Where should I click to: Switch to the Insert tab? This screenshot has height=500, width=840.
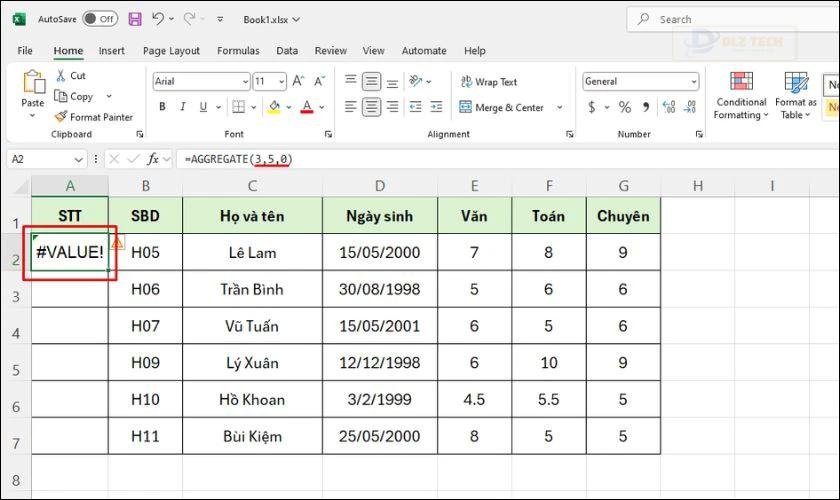tap(111, 50)
